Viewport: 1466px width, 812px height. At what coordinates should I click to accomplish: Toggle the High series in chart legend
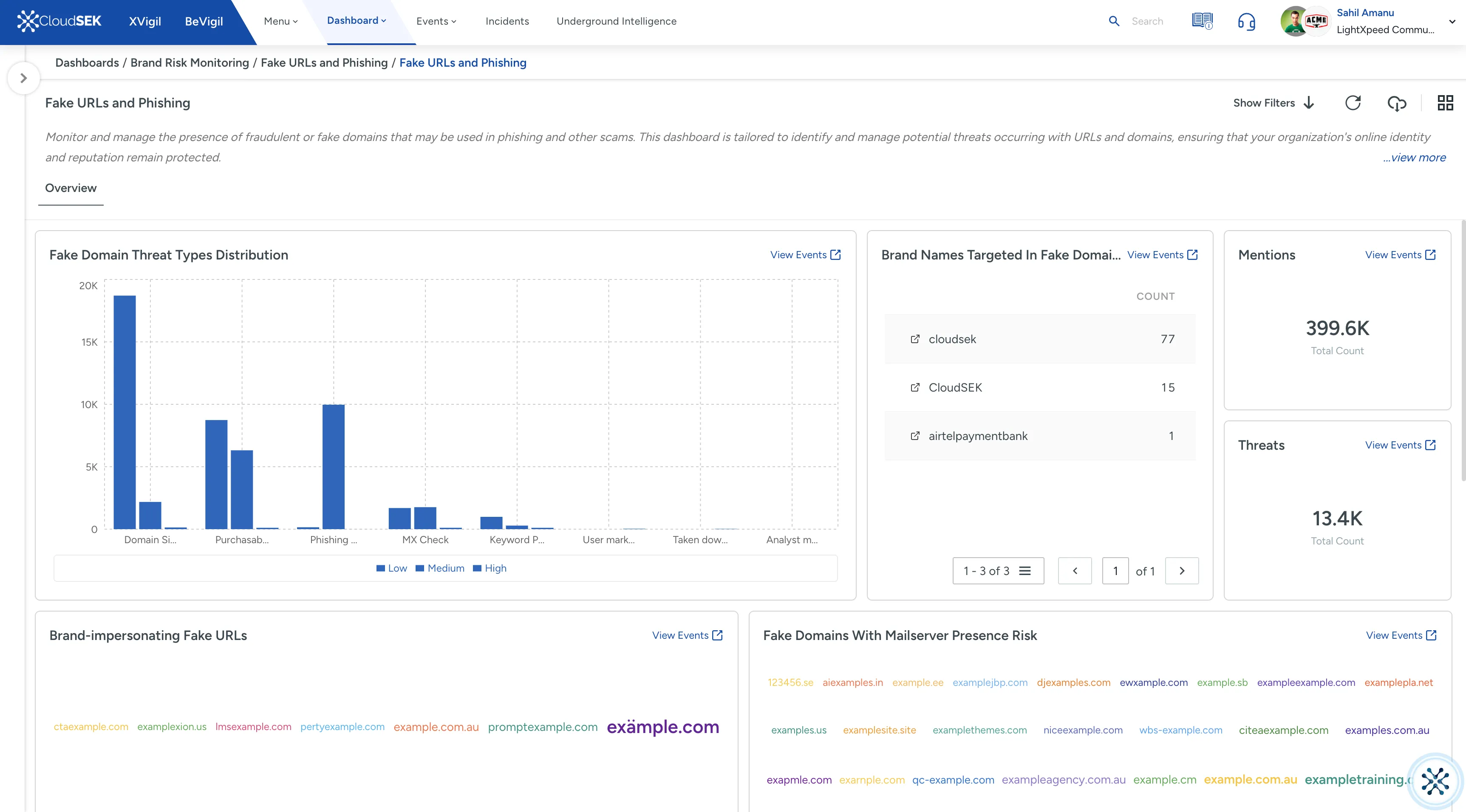pyautogui.click(x=490, y=568)
